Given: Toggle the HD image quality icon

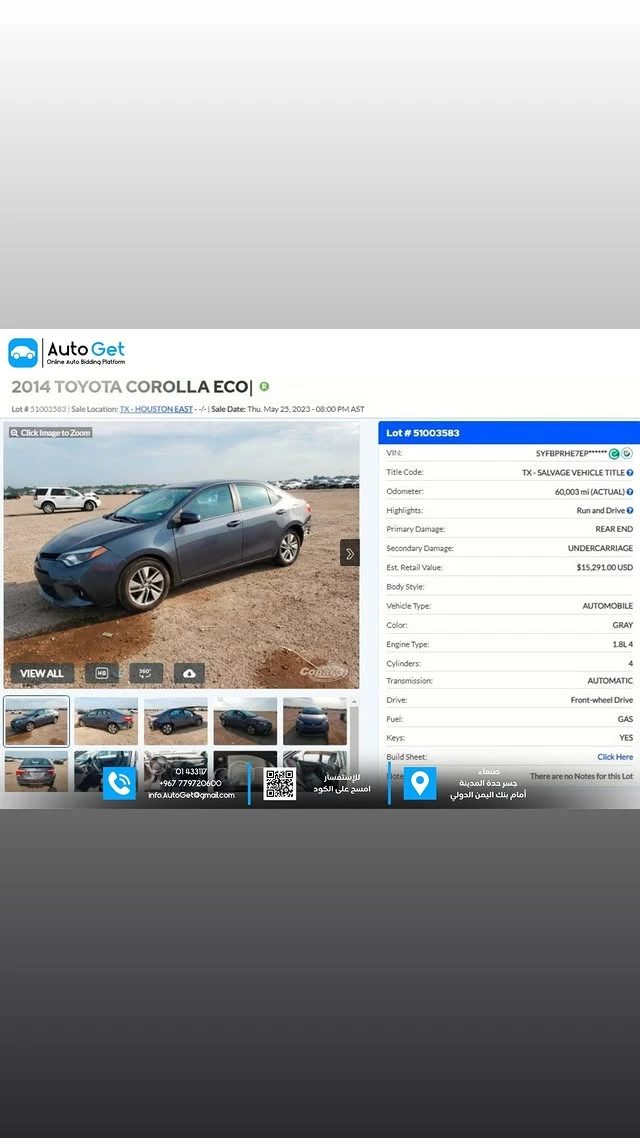Looking at the screenshot, I should coord(102,674).
